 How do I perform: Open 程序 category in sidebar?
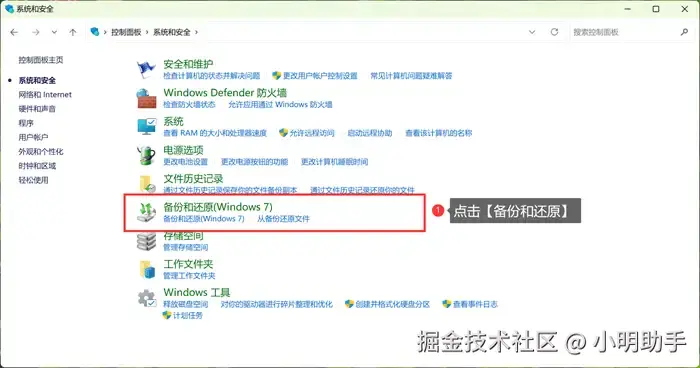point(26,123)
